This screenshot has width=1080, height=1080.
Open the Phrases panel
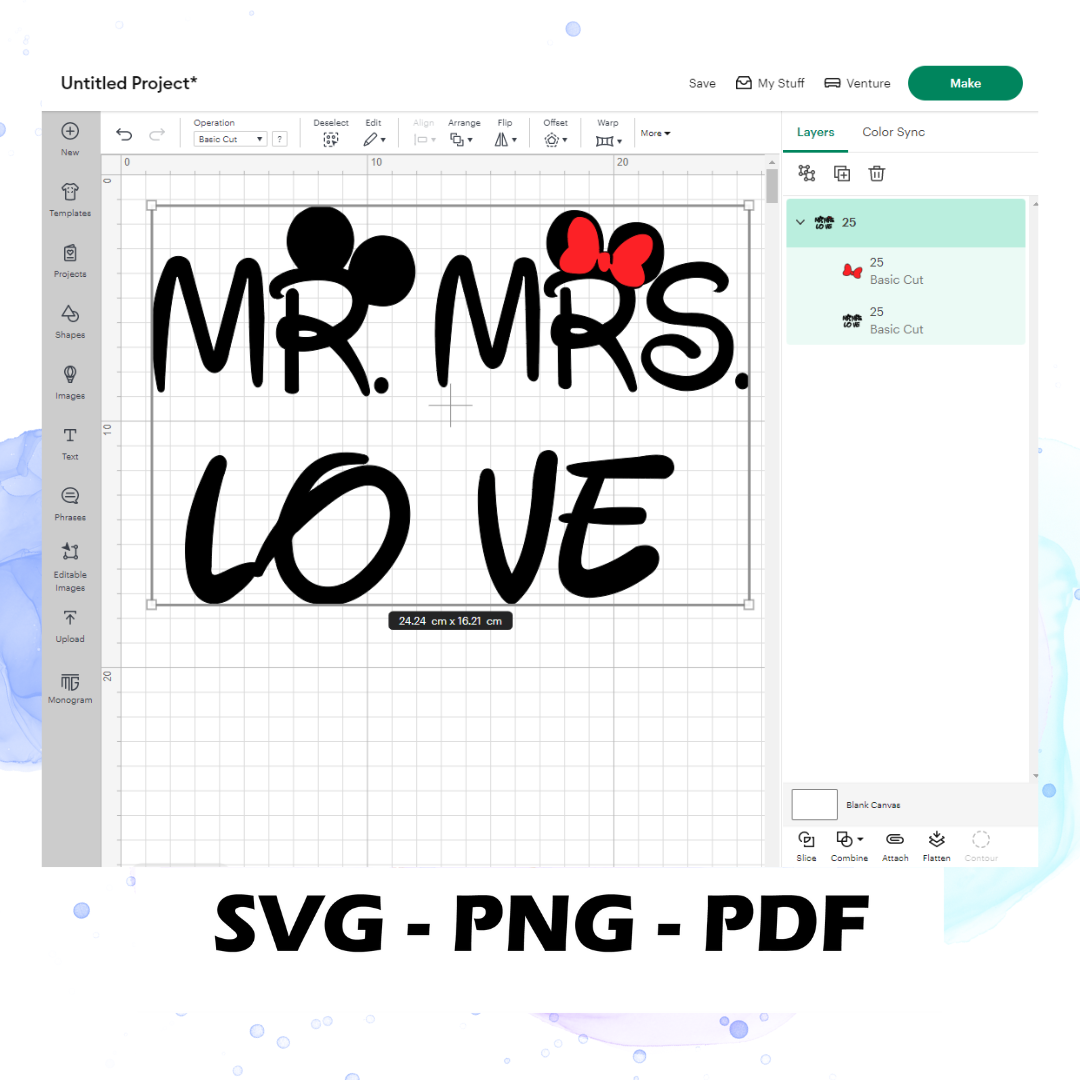[x=70, y=504]
